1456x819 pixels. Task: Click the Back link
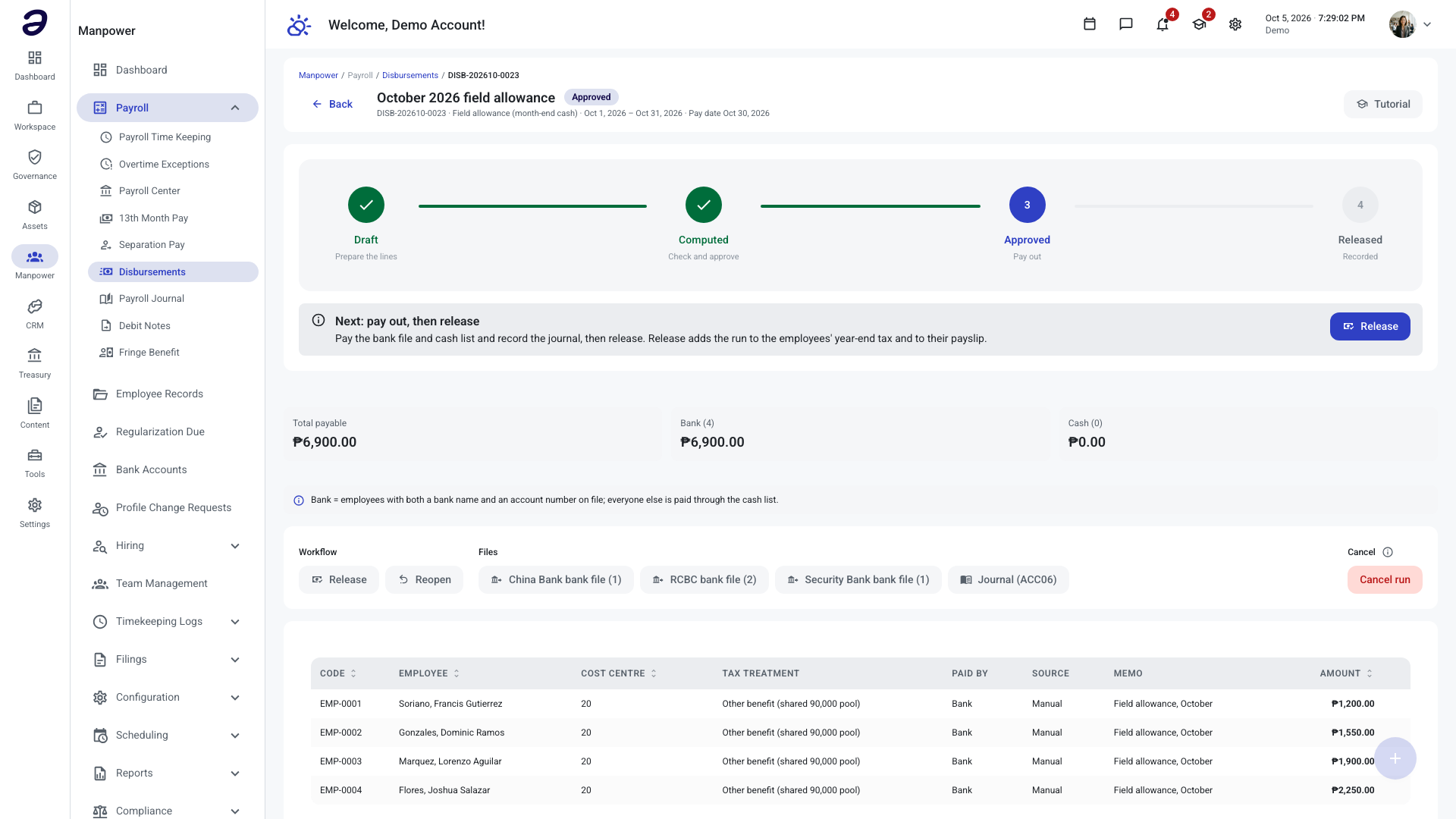pos(332,104)
